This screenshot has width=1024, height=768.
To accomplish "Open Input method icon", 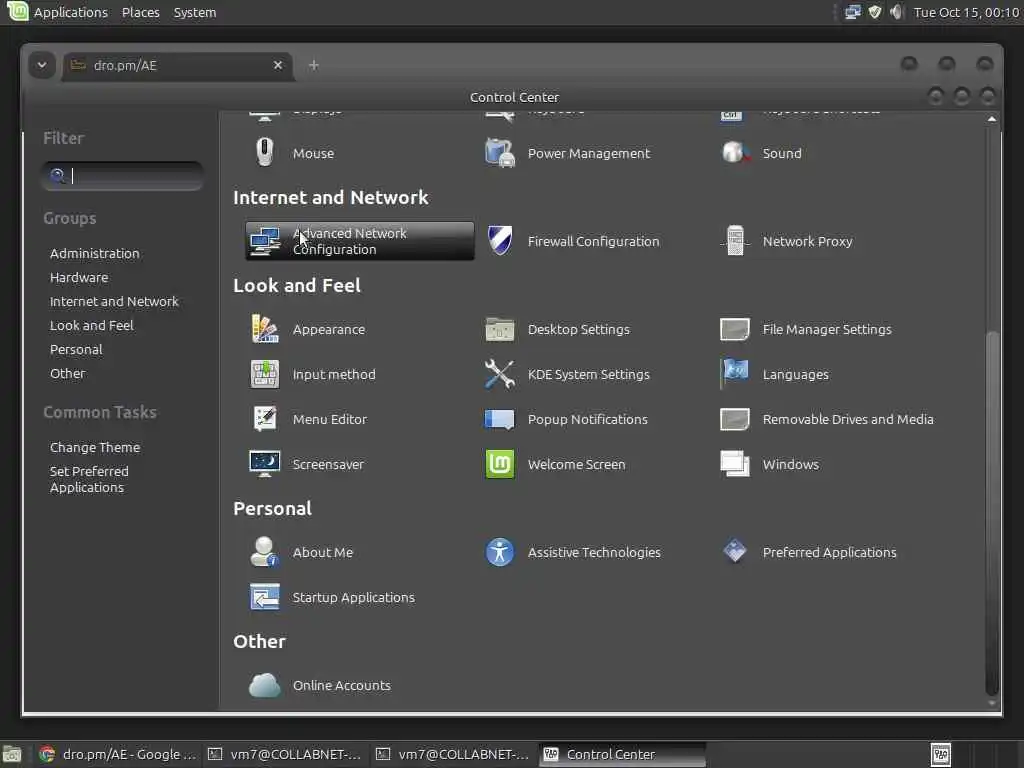I will 264,374.
